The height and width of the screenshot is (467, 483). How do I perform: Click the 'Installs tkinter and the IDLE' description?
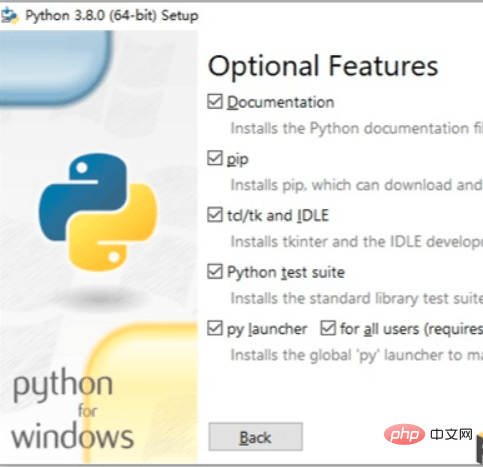pos(356,242)
